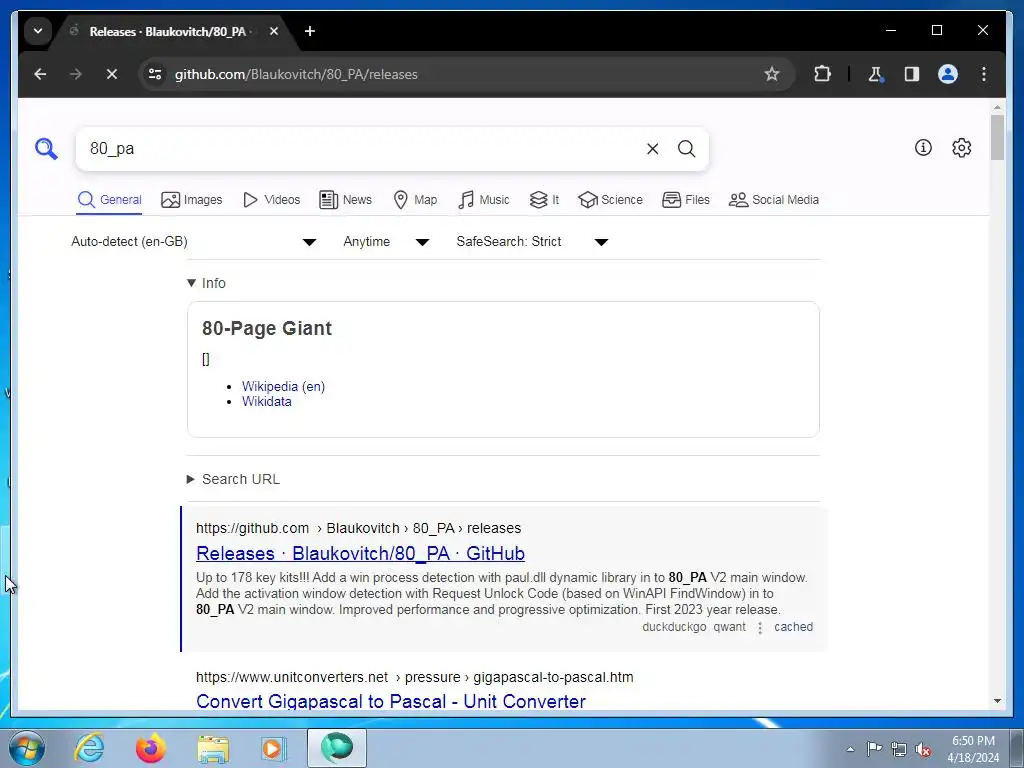Open browser extensions puzzle icon
Viewport: 1024px width, 768px height.
tap(822, 74)
